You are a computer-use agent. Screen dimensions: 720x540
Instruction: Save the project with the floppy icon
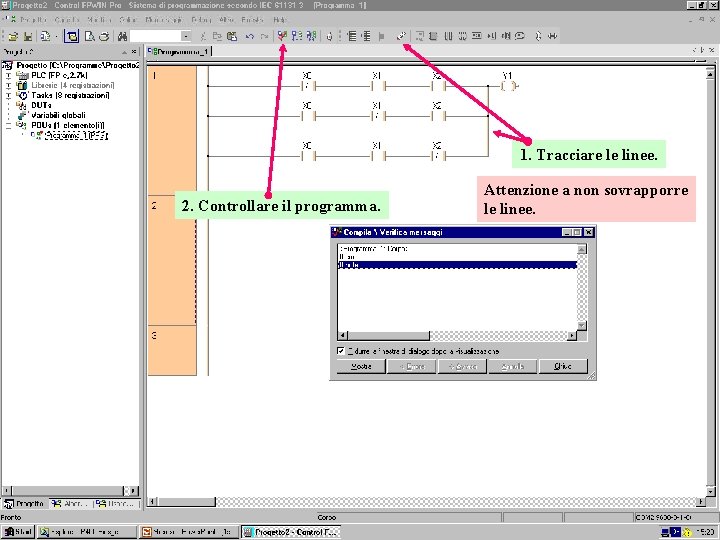coord(28,36)
